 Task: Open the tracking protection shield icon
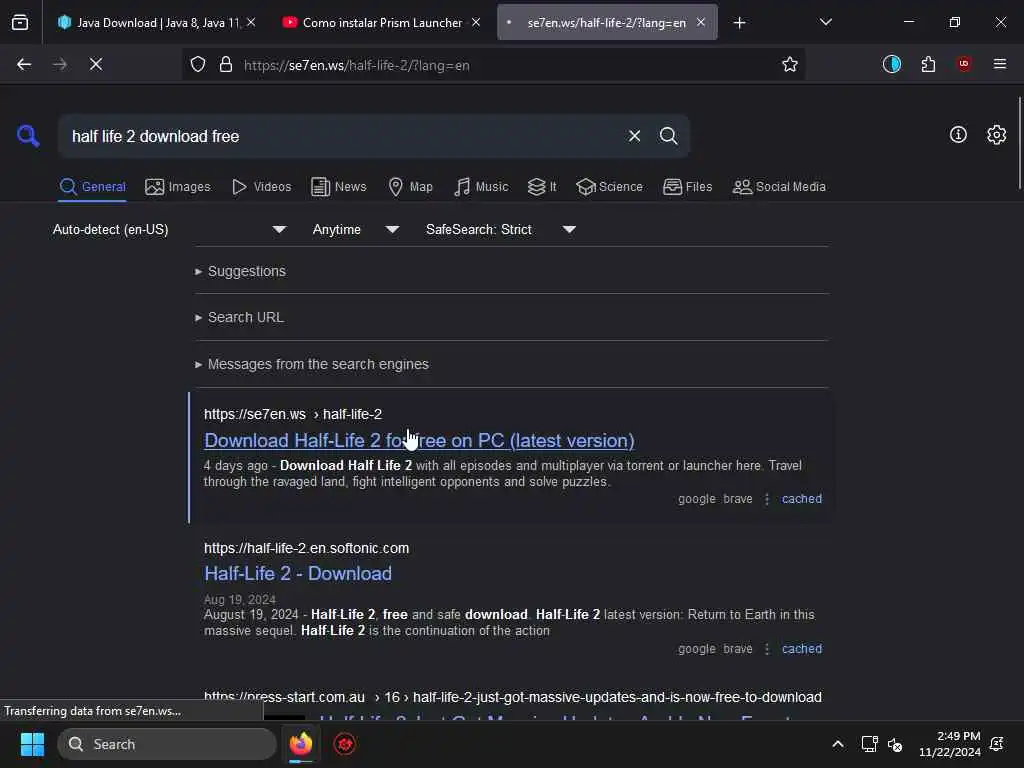pos(198,65)
